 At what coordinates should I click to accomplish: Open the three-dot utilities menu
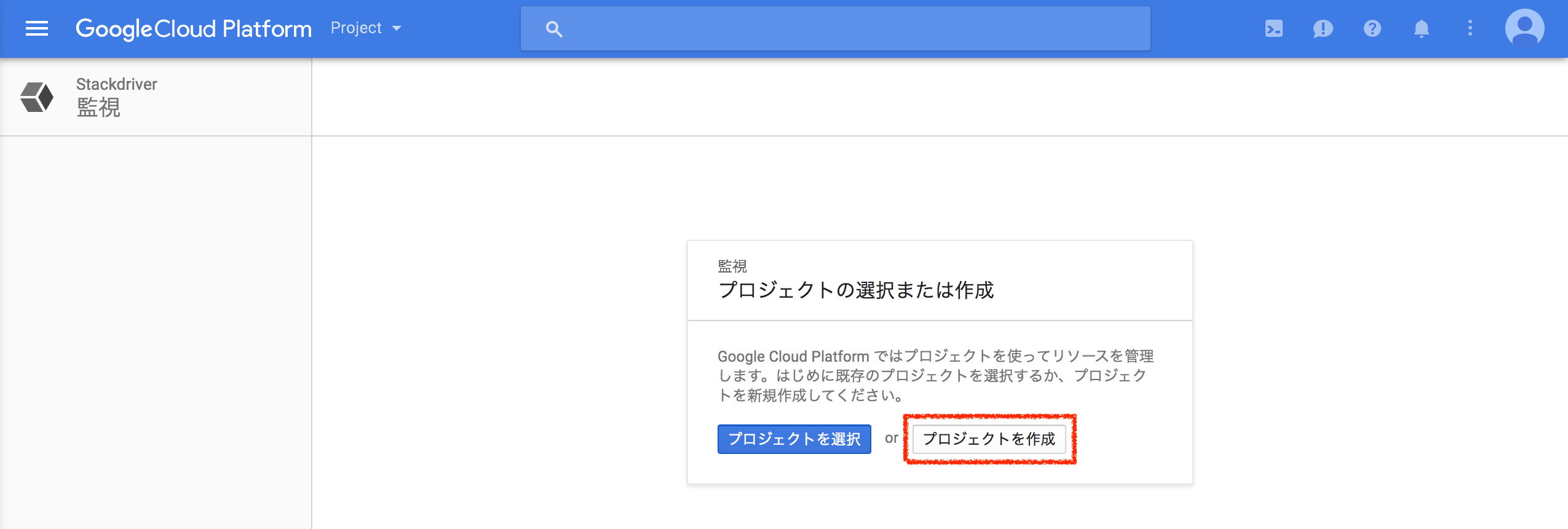click(x=1470, y=28)
